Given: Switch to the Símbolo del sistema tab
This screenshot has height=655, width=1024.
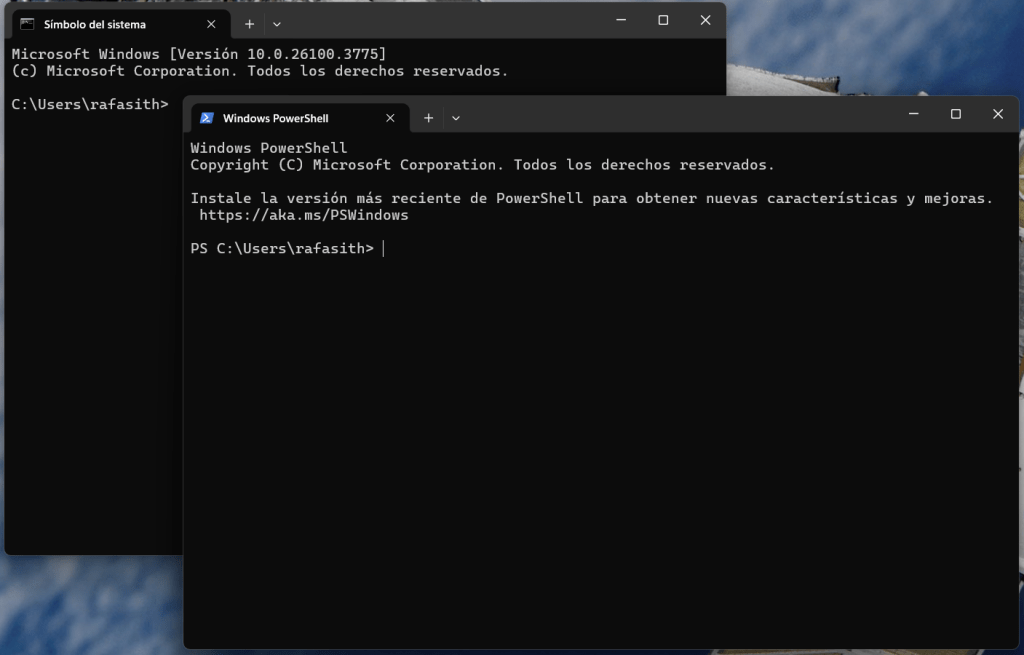Looking at the screenshot, I should pyautogui.click(x=95, y=24).
